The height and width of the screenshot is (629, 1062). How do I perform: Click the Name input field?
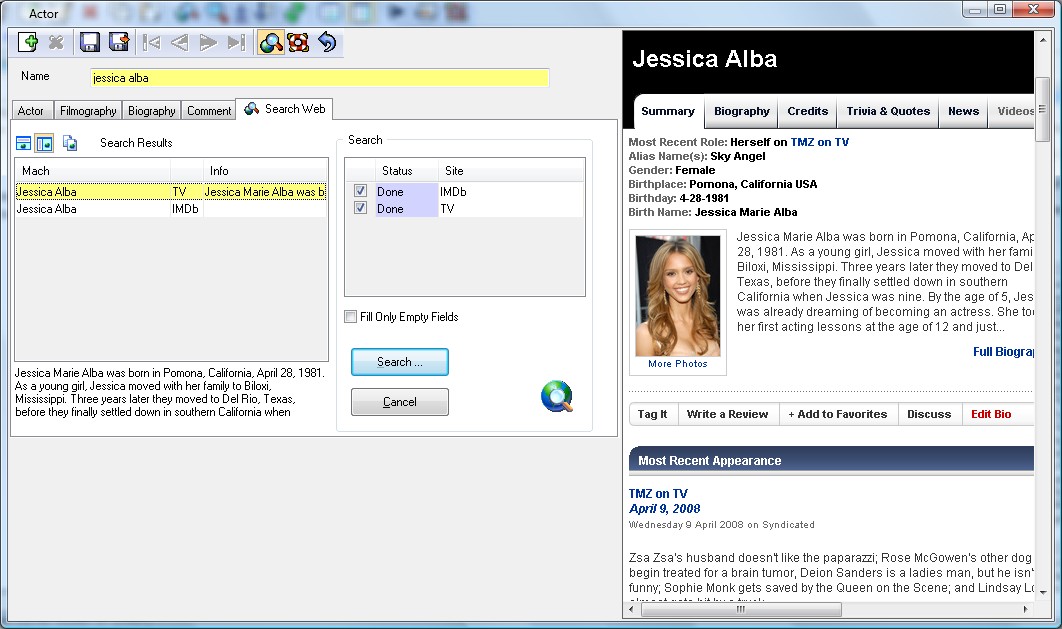point(320,78)
